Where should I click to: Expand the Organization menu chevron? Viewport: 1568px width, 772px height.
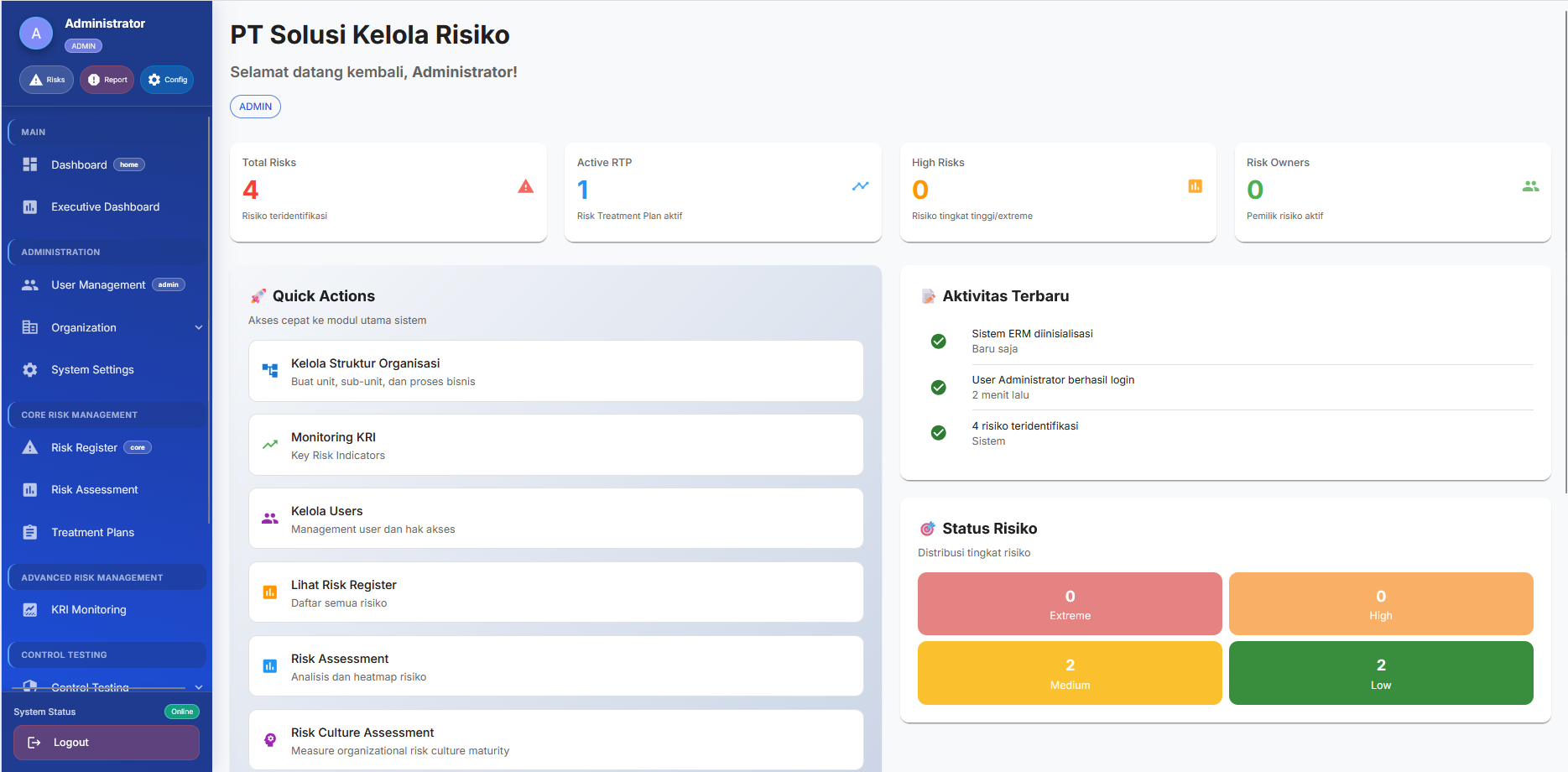(x=199, y=328)
